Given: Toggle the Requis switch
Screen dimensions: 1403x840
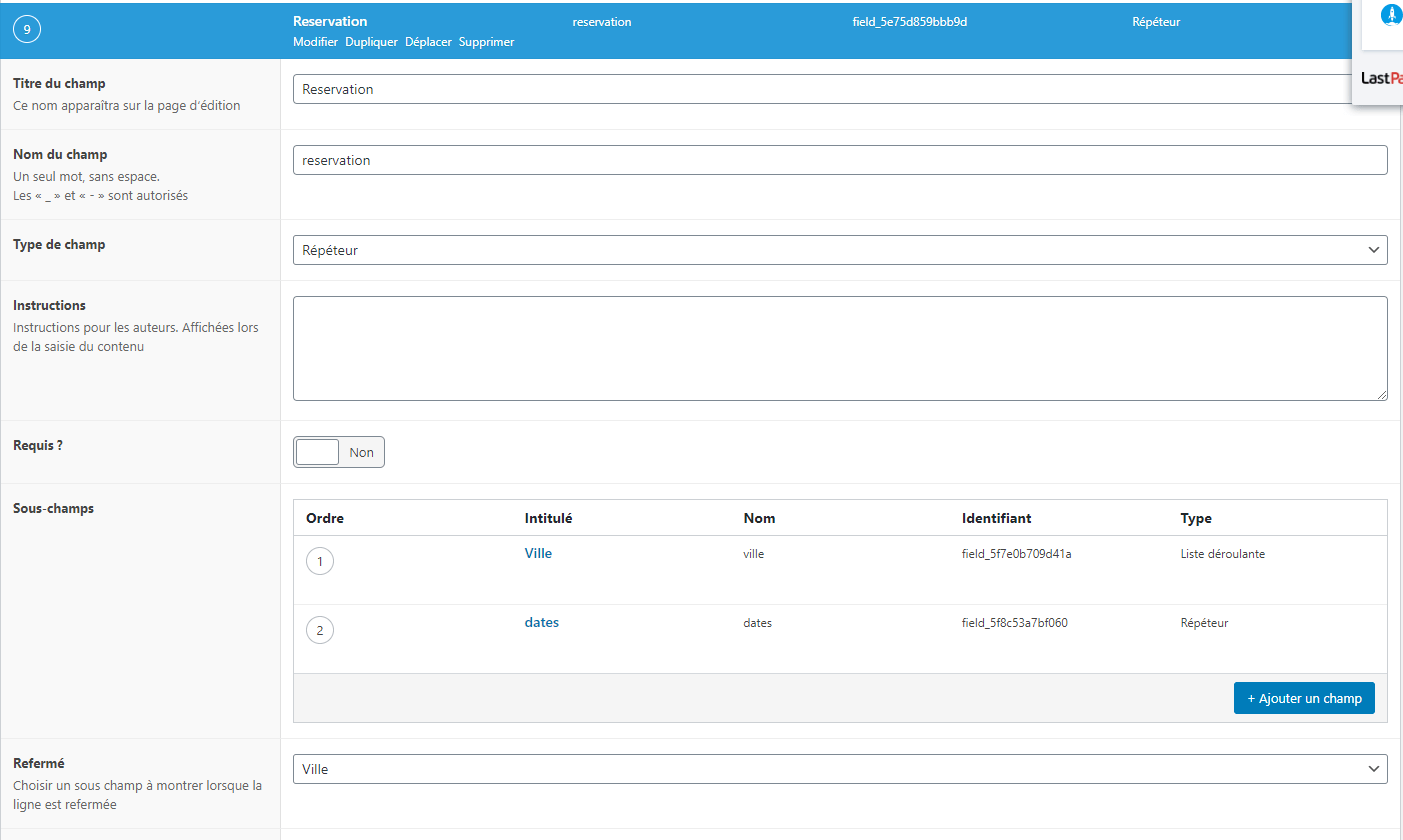Looking at the screenshot, I should (339, 452).
